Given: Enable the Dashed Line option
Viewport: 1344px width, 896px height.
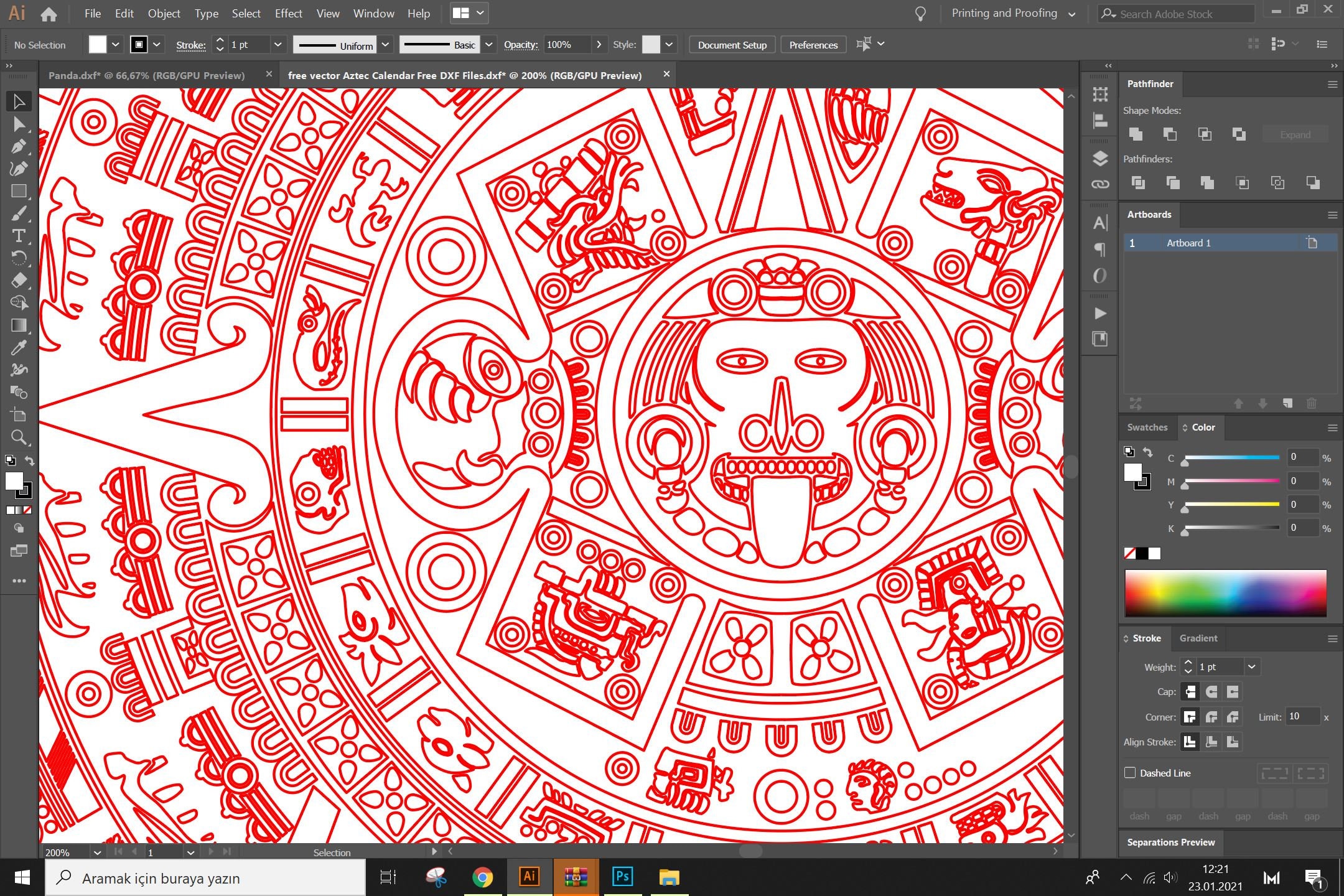Looking at the screenshot, I should [1131, 772].
